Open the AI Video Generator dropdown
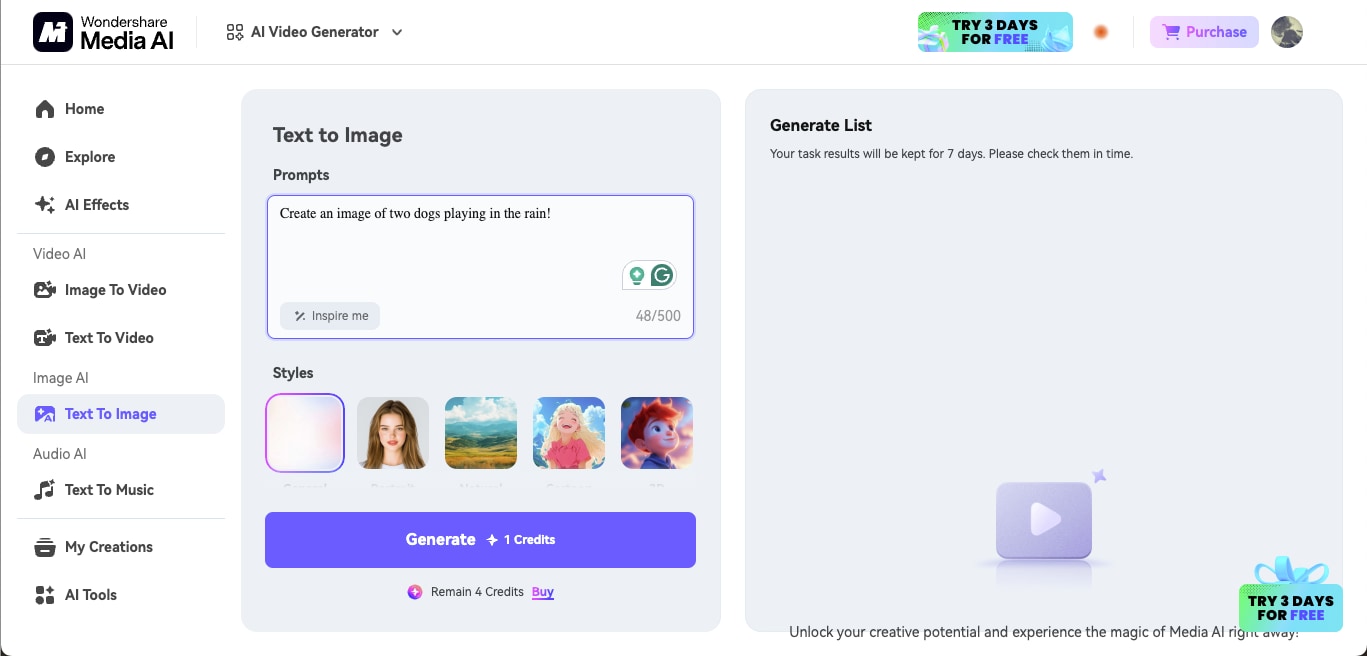The height and width of the screenshot is (656, 1367). click(x=315, y=32)
